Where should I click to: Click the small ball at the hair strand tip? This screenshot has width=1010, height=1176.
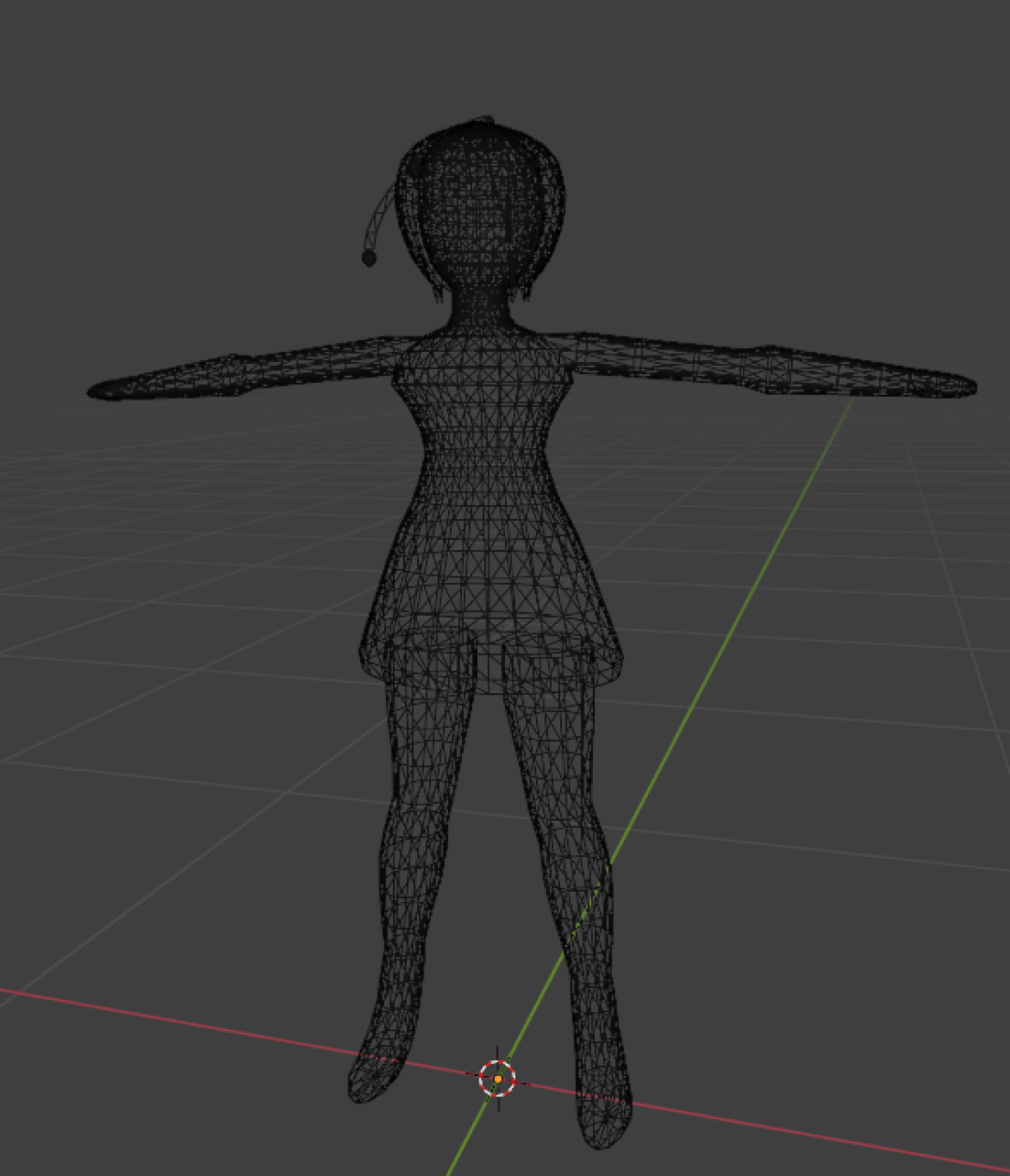(x=368, y=257)
